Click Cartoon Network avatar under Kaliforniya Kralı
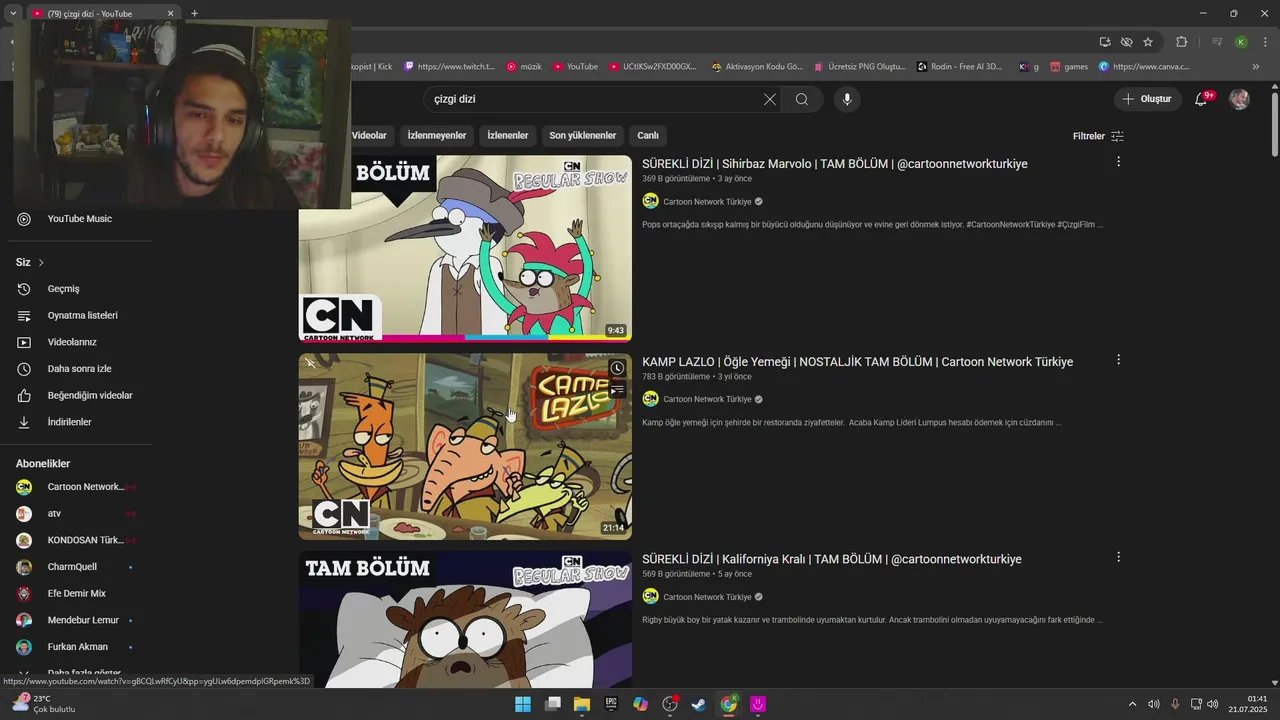Image resolution: width=1280 pixels, height=720 pixels. coord(650,597)
